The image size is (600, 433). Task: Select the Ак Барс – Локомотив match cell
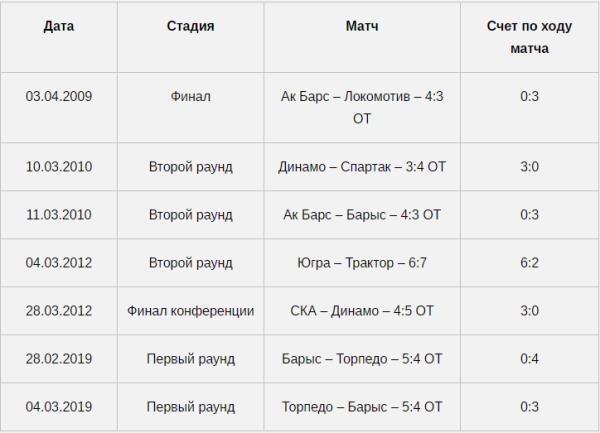coord(362,107)
